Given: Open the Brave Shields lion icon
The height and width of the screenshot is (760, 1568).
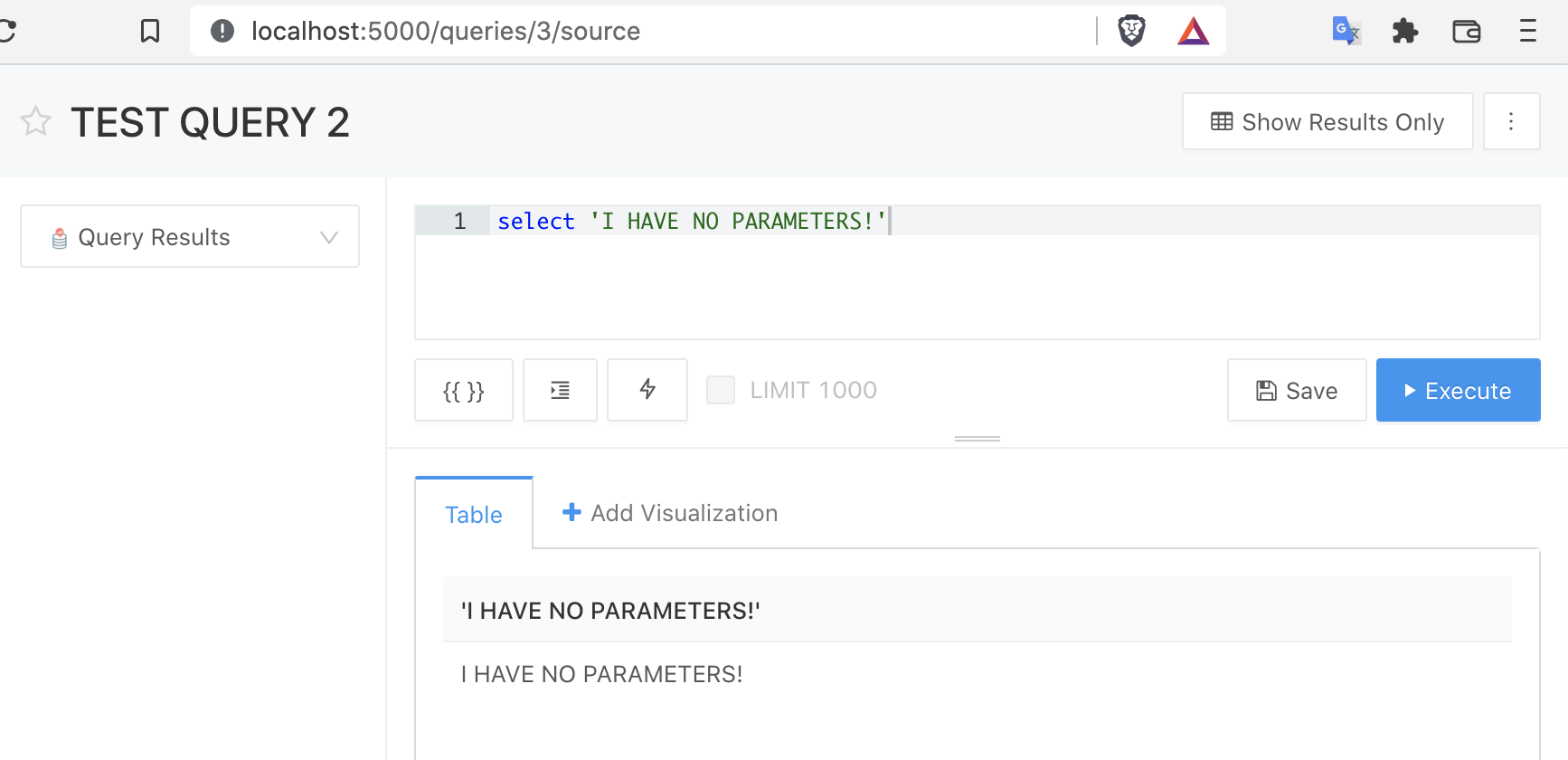Looking at the screenshot, I should pos(1131,31).
